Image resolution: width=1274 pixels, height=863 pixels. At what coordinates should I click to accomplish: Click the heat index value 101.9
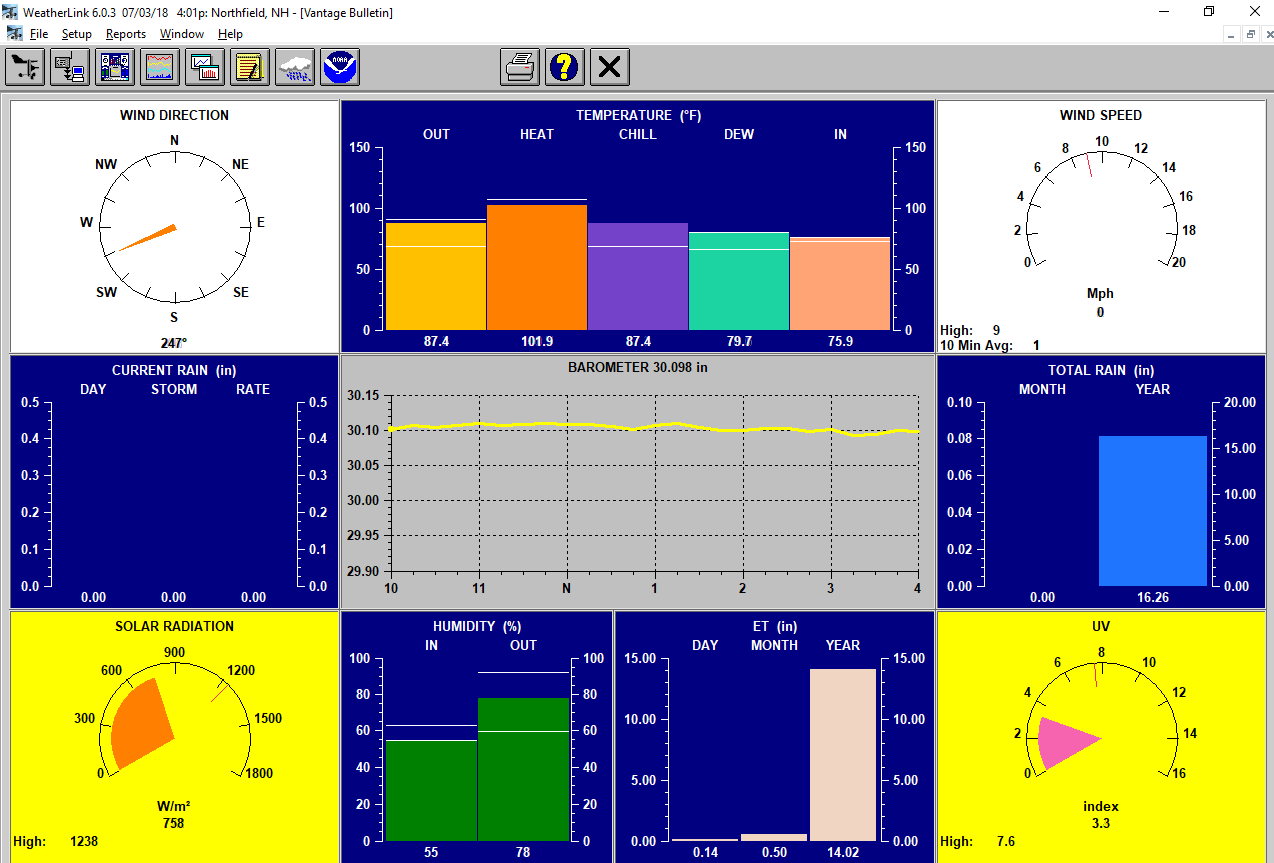point(537,341)
